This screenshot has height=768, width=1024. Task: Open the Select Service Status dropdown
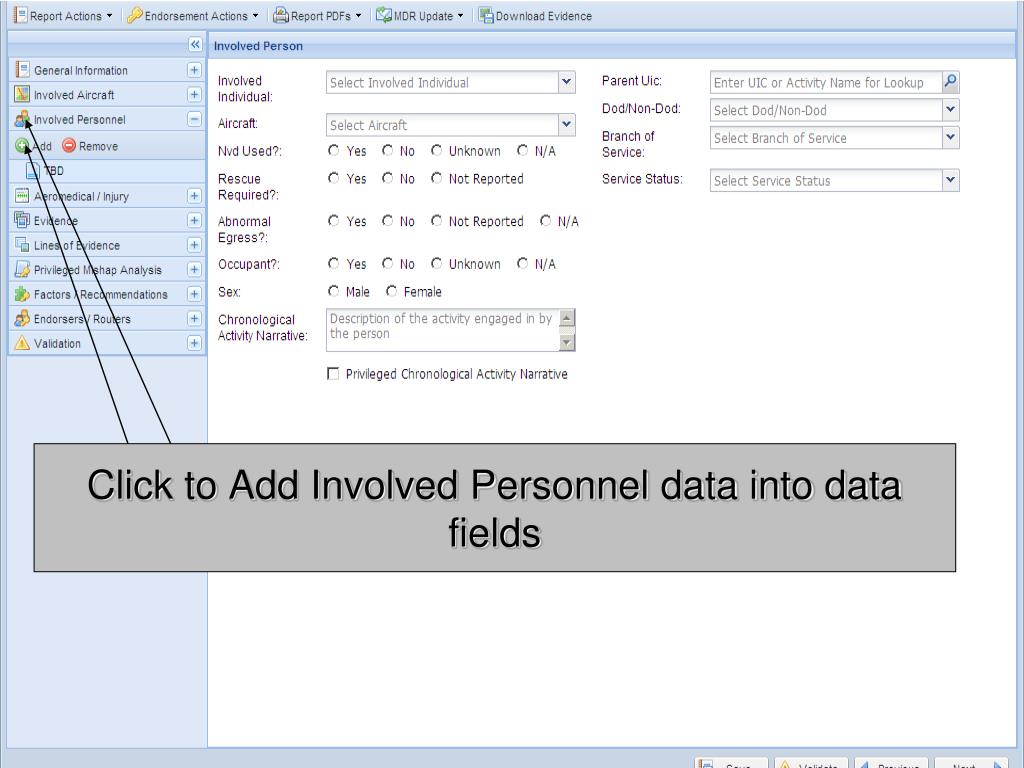pos(951,180)
